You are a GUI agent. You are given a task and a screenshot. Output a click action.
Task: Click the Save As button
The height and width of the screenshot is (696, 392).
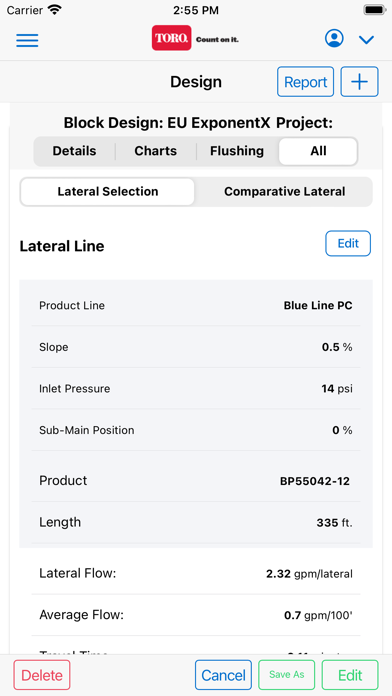(x=286, y=675)
